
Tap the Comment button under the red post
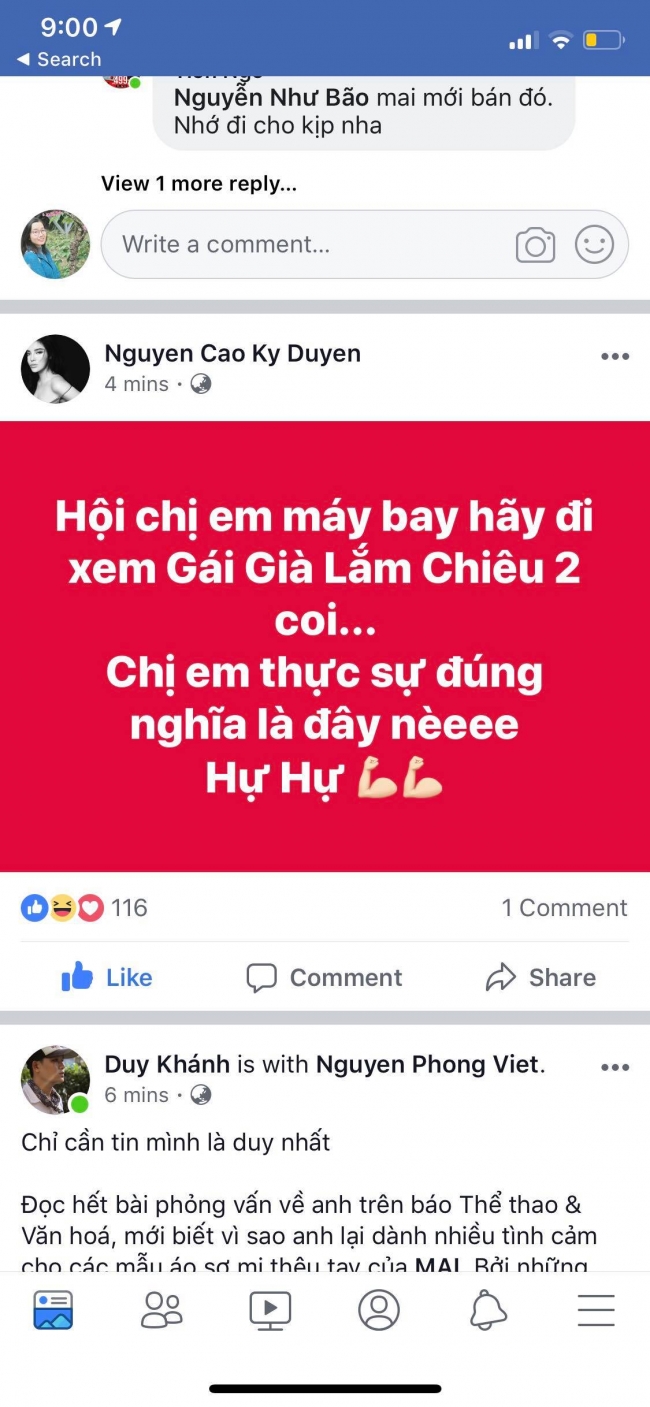pos(324,977)
